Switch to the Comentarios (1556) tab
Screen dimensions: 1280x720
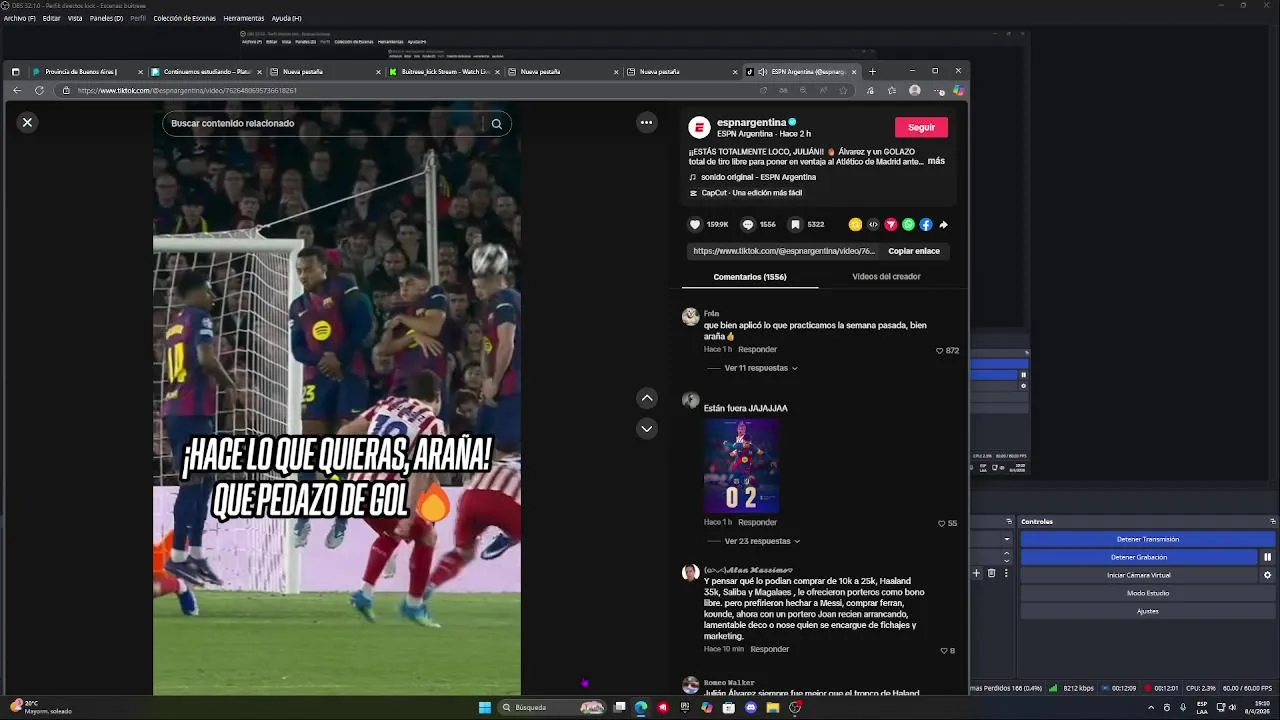[750, 277]
